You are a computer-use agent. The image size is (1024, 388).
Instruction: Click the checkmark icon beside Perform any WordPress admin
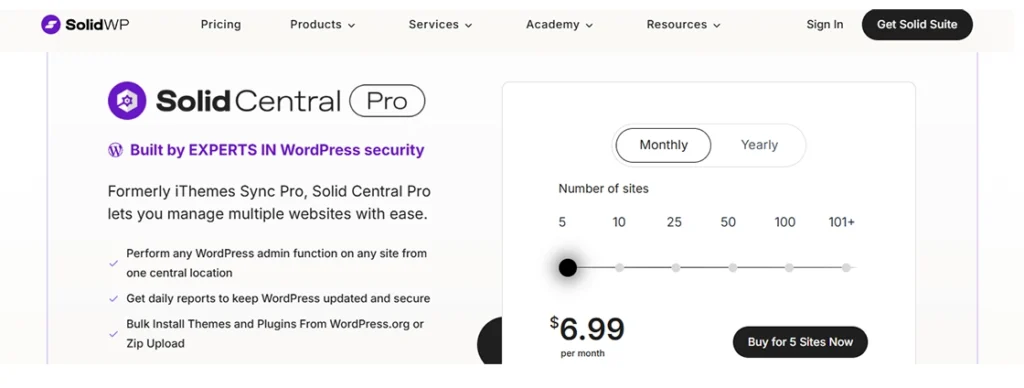click(x=114, y=263)
